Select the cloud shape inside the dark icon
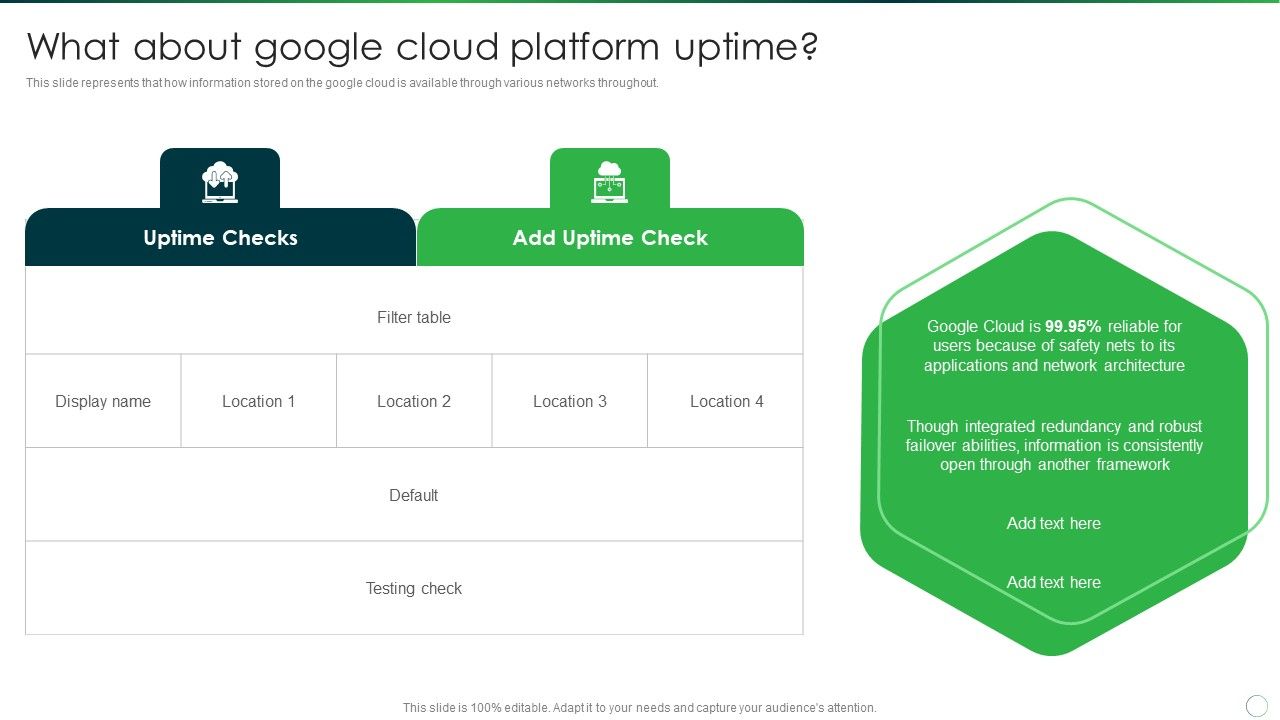 (x=218, y=174)
